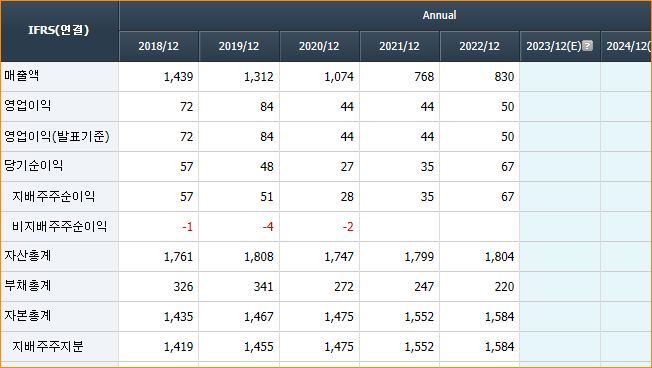The image size is (652, 368).
Task: Click the 지배주주순이익 row label
Action: coord(54,196)
